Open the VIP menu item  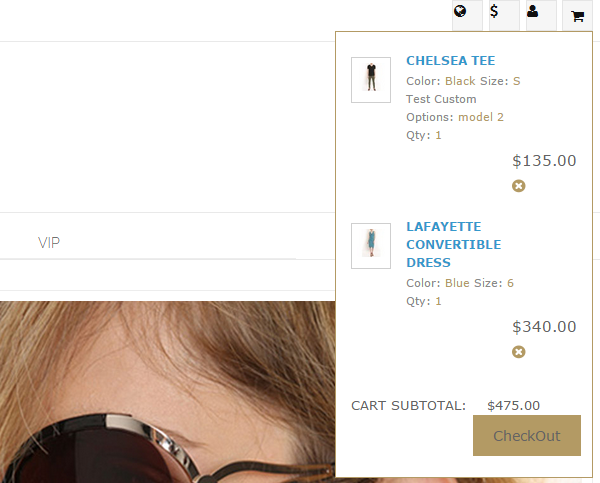pos(49,243)
